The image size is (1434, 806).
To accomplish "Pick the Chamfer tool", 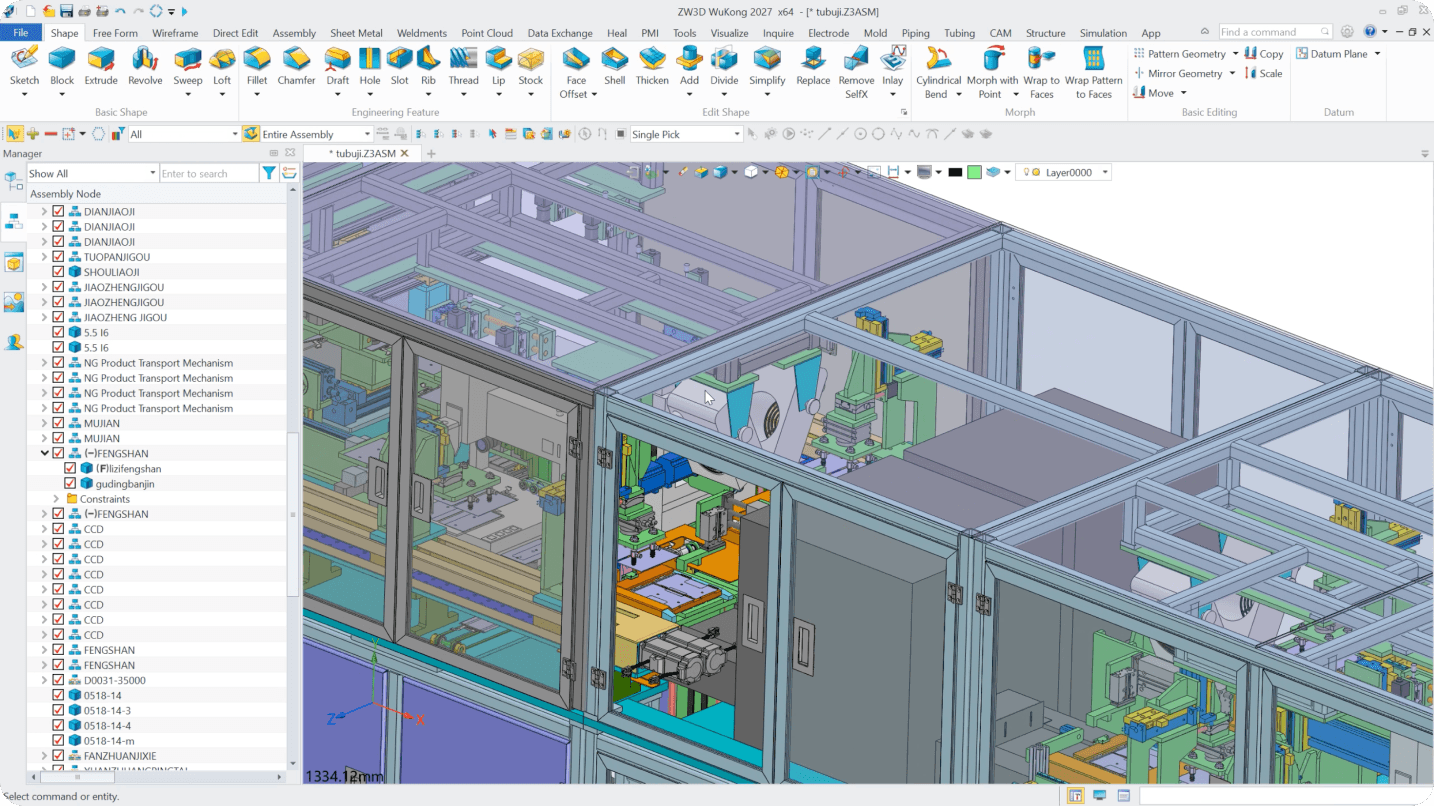I will [x=296, y=66].
